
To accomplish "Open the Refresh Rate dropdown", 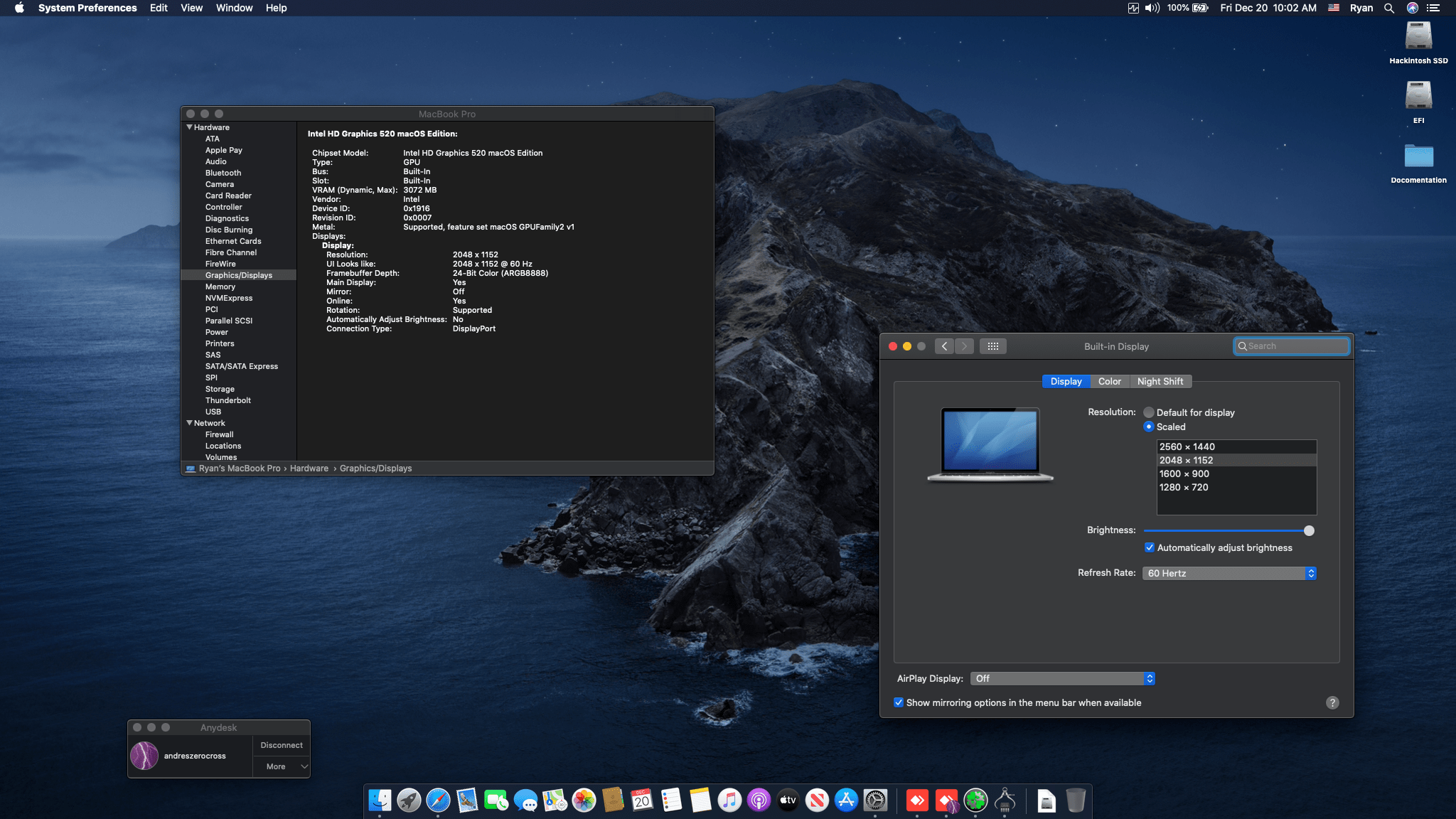I will pyautogui.click(x=1229, y=573).
